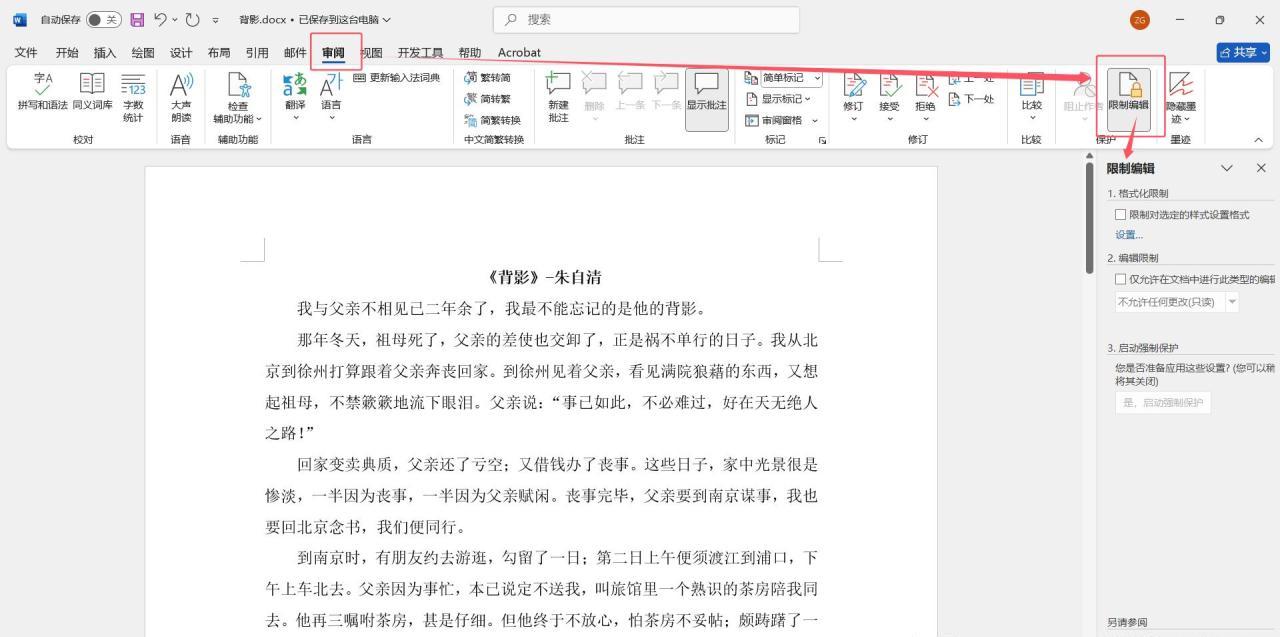Start 大声朗读 read aloud
This screenshot has width=1280, height=637.
[x=180, y=93]
